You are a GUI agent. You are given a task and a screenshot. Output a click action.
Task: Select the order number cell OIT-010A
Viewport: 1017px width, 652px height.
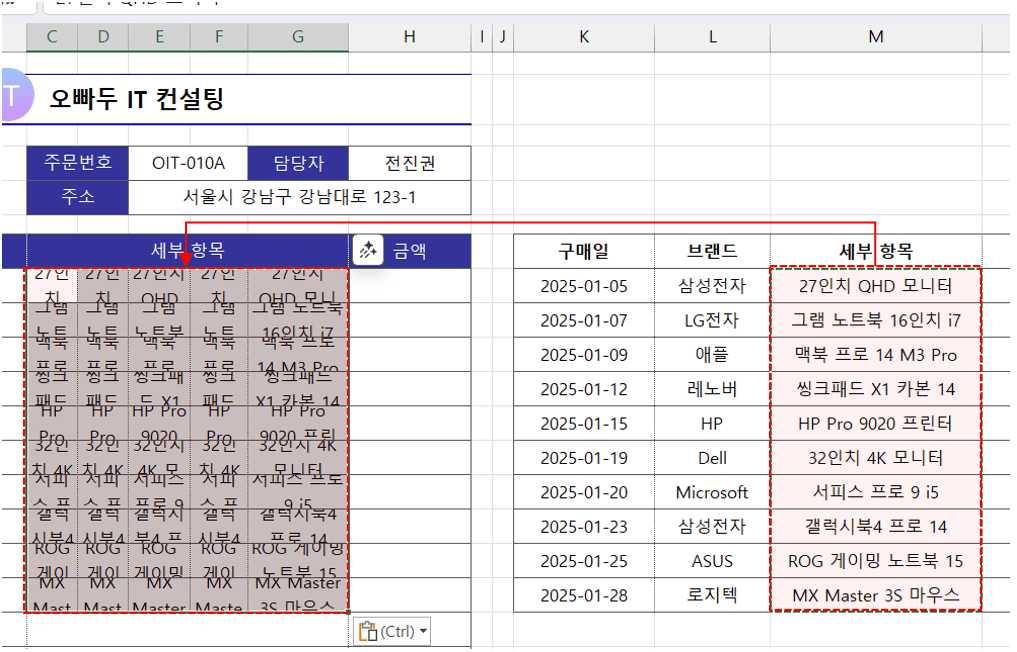pos(188,163)
